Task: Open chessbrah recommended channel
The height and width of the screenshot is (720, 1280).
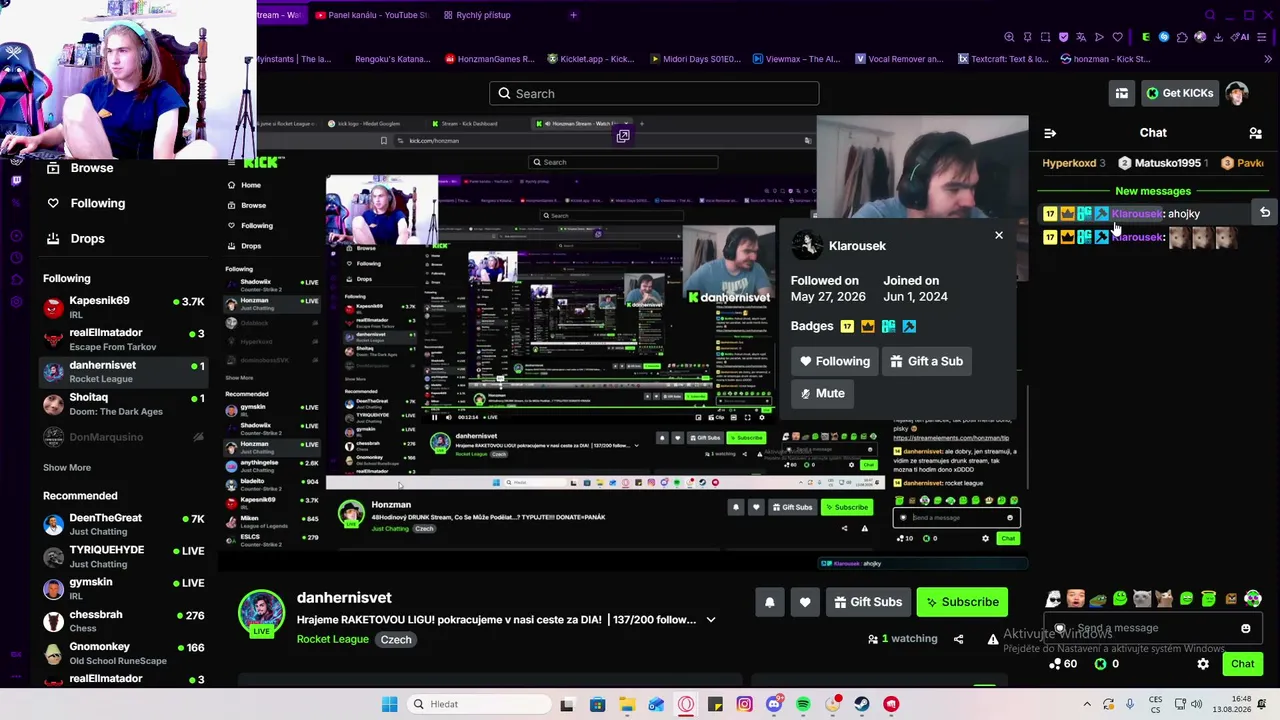Action: click(x=124, y=622)
